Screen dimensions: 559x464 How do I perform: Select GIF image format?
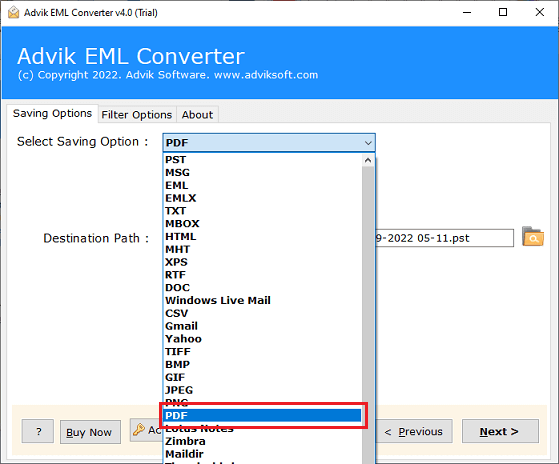262,377
